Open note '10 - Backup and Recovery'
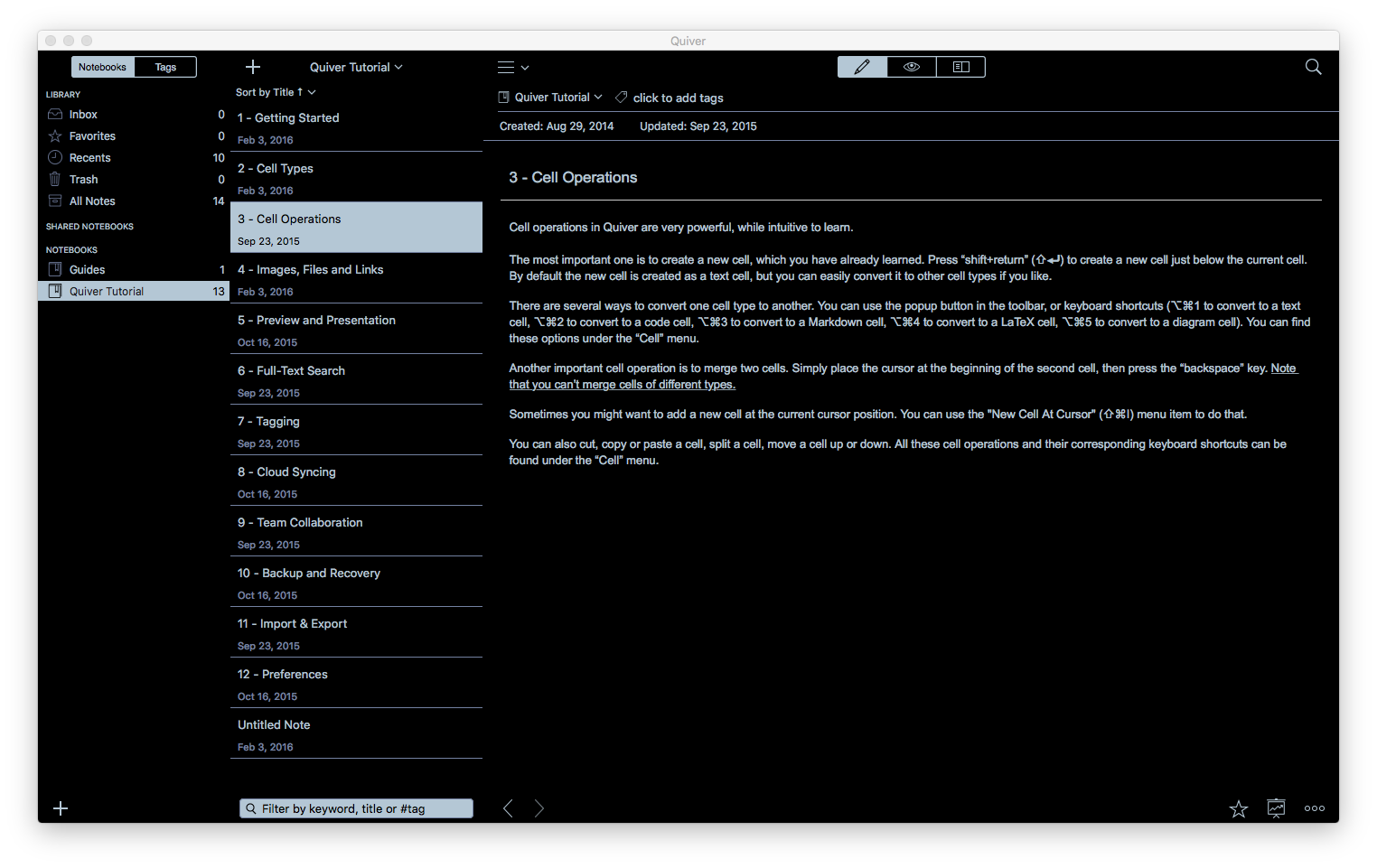1377x868 pixels. point(356,582)
